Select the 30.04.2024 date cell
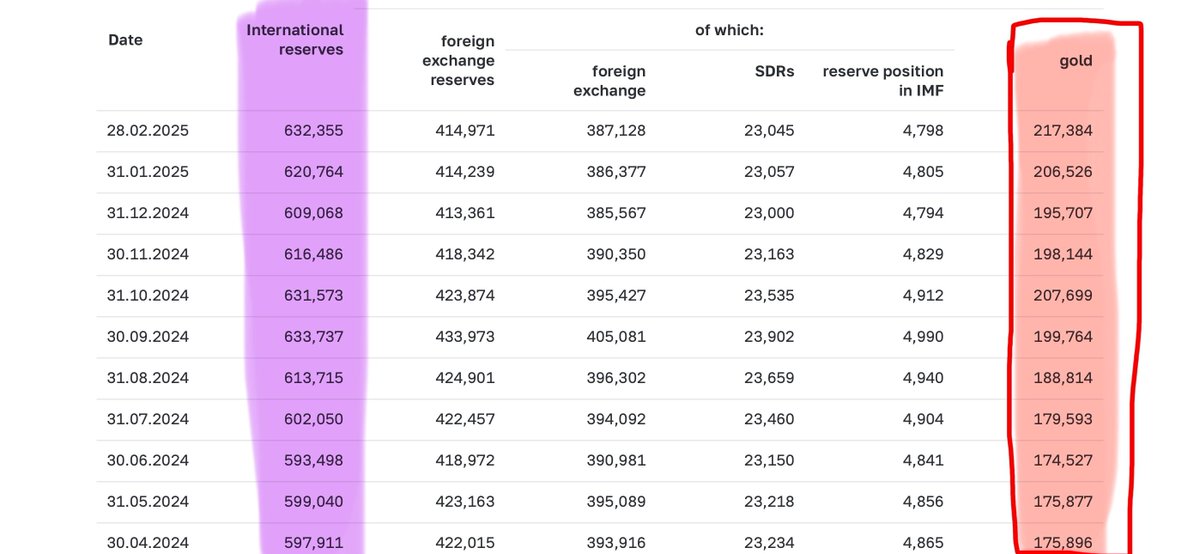Screen dimensions: 1200x554 148,543
